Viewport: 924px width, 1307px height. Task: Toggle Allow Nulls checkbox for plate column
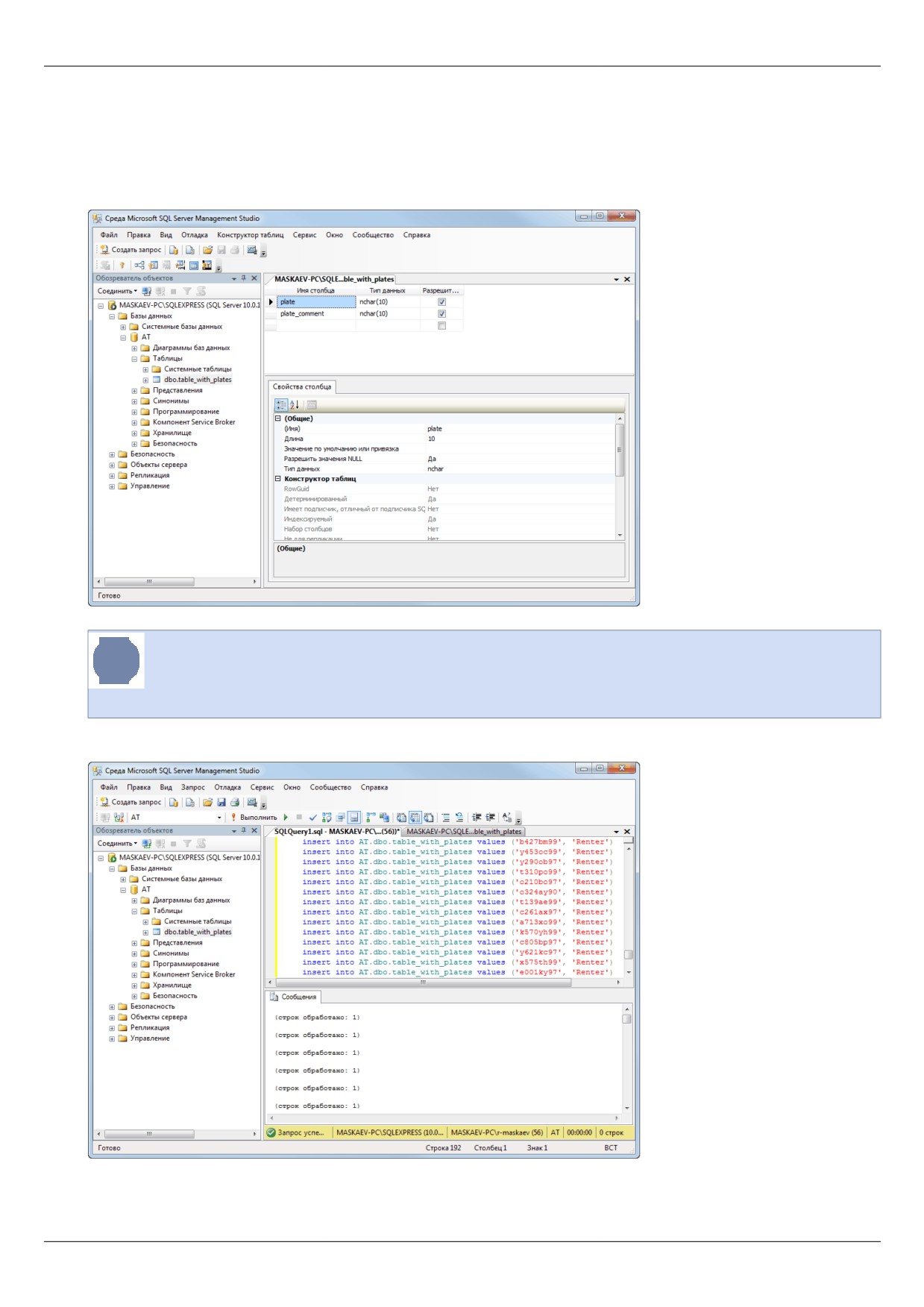(441, 302)
